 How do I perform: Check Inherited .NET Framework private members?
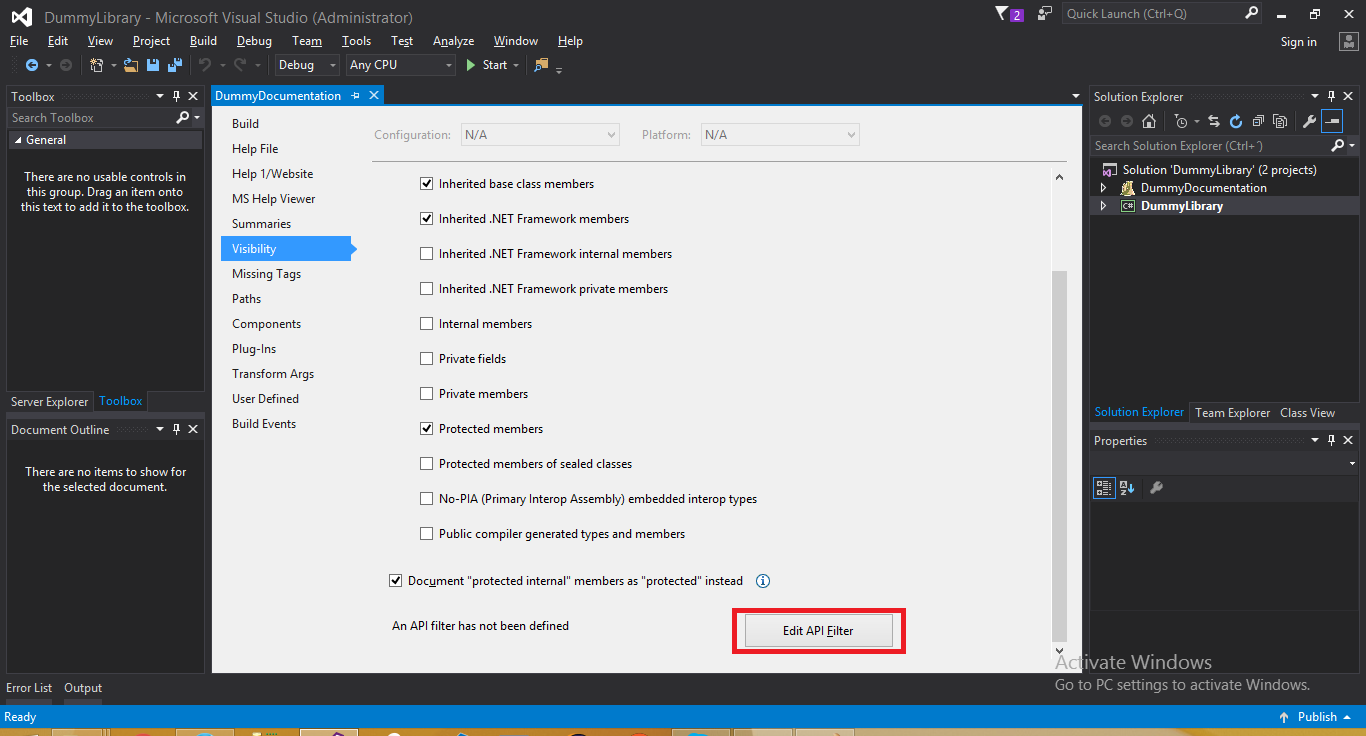[x=427, y=289]
